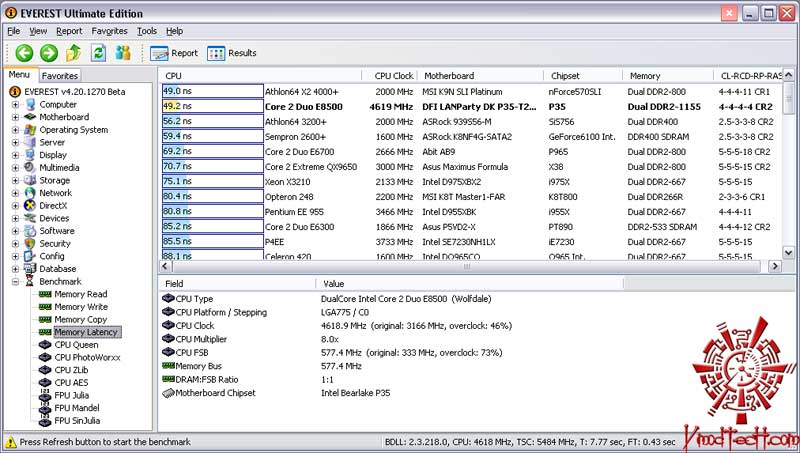Open the CPU AES benchmark

pos(71,383)
